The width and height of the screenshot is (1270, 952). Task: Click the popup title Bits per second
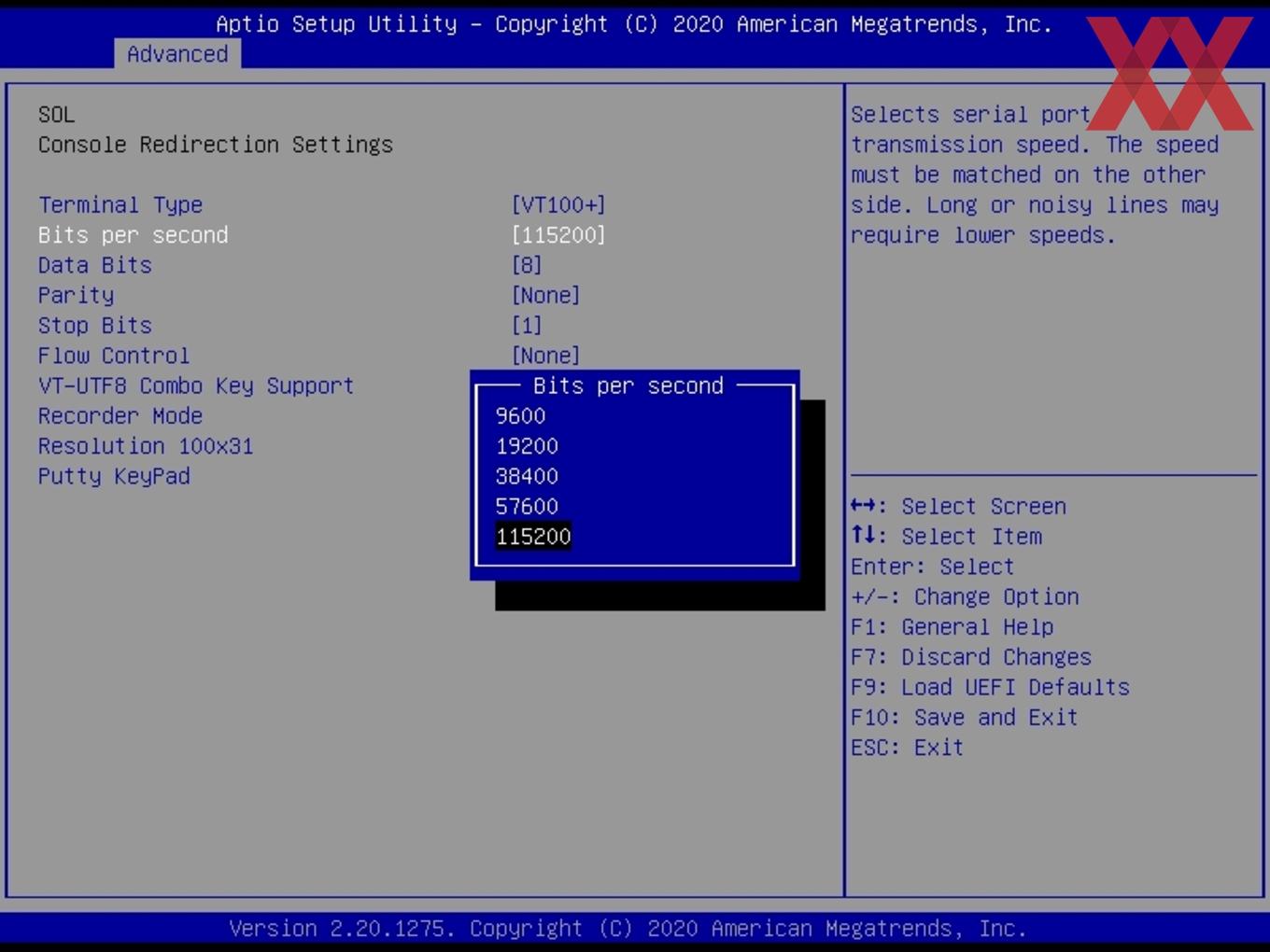(x=628, y=385)
